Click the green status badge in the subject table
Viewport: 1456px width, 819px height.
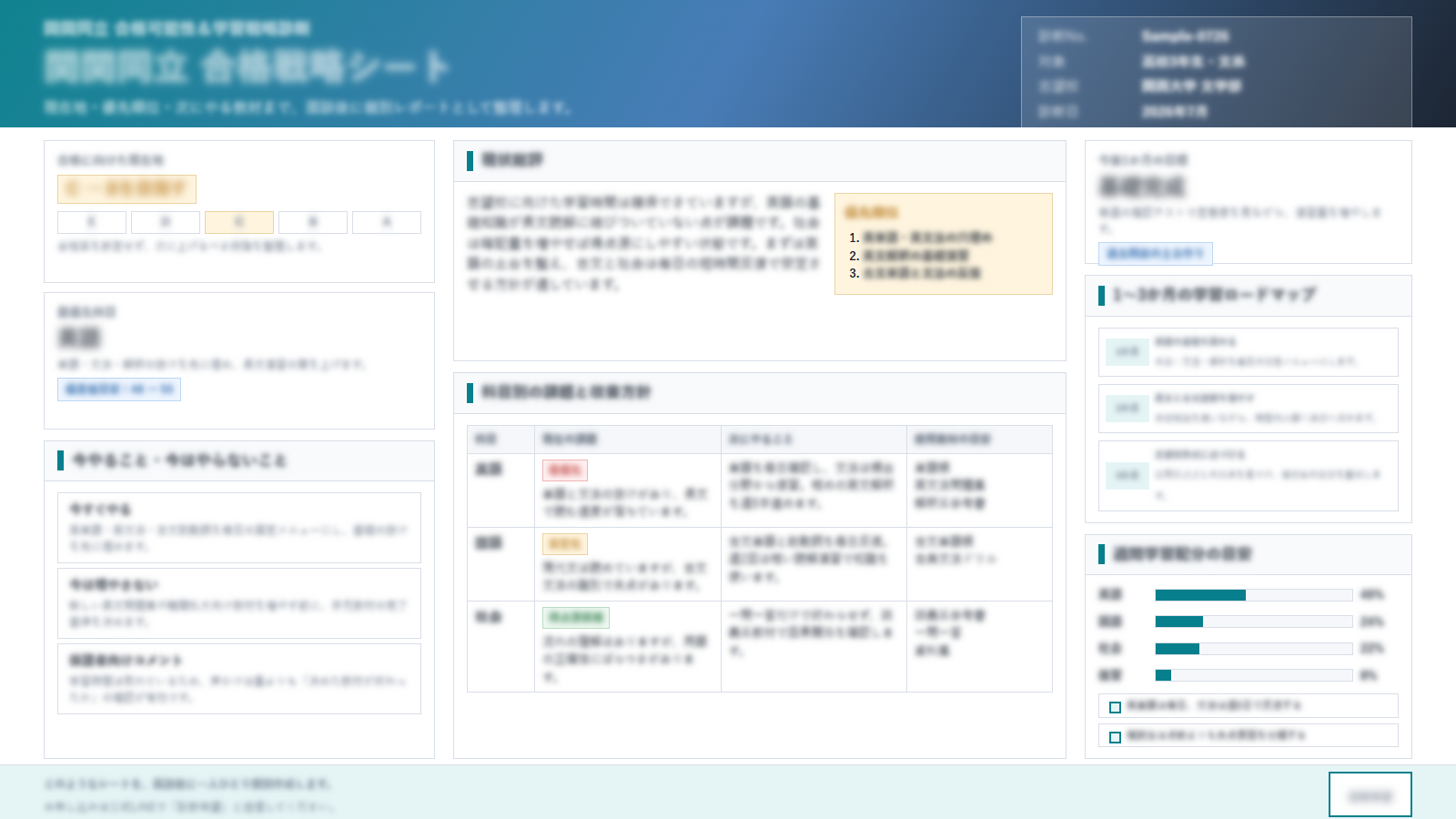tap(576, 617)
